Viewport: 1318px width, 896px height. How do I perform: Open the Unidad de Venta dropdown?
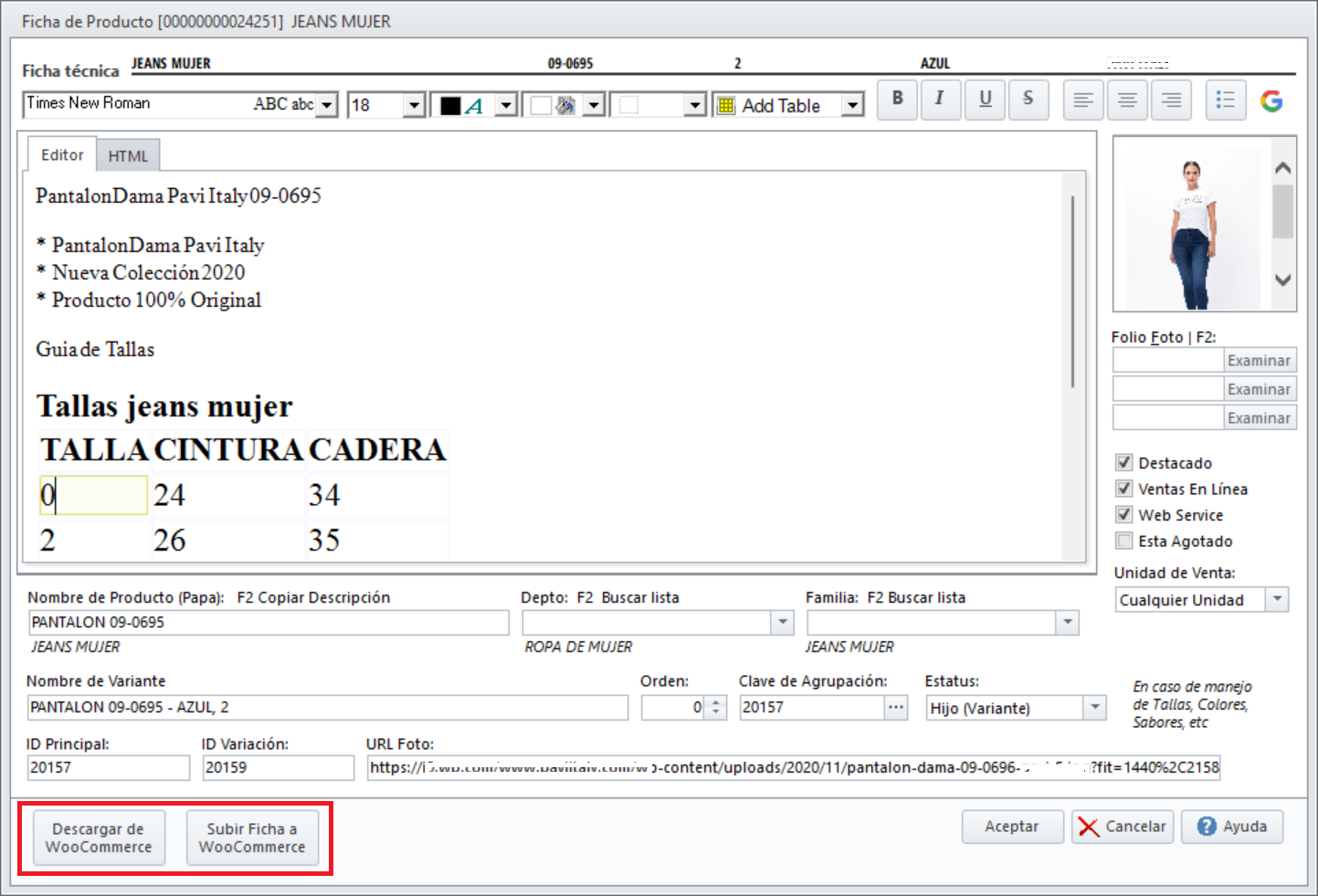click(1277, 599)
